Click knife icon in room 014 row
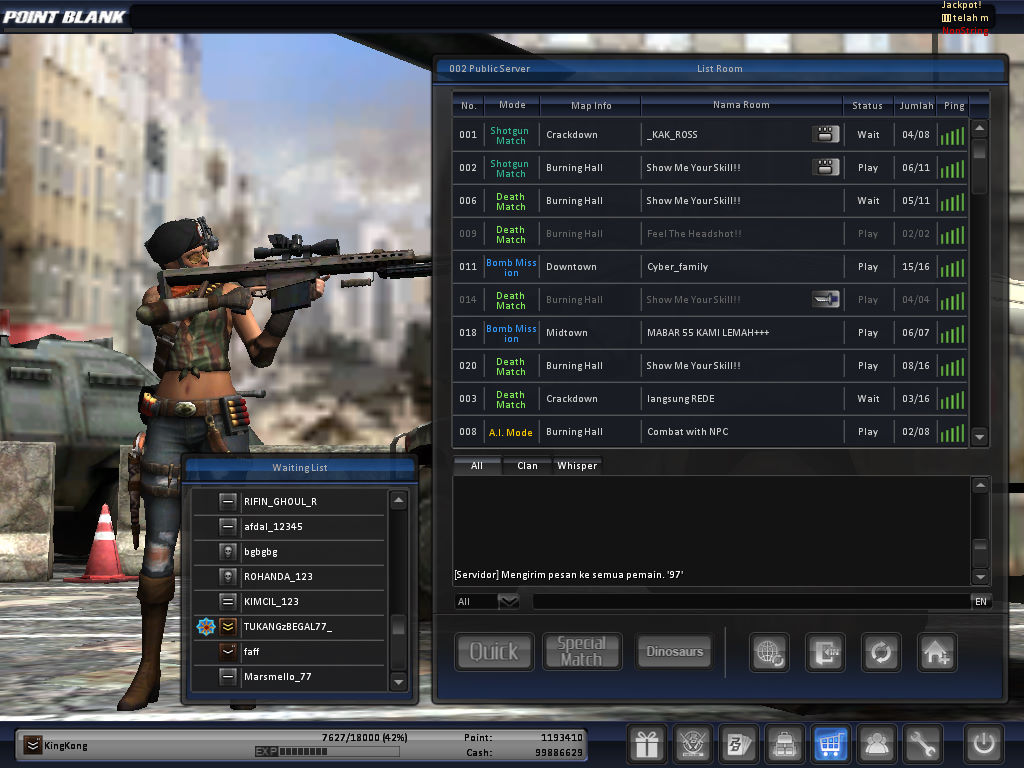The width and height of the screenshot is (1024, 768). (825, 299)
